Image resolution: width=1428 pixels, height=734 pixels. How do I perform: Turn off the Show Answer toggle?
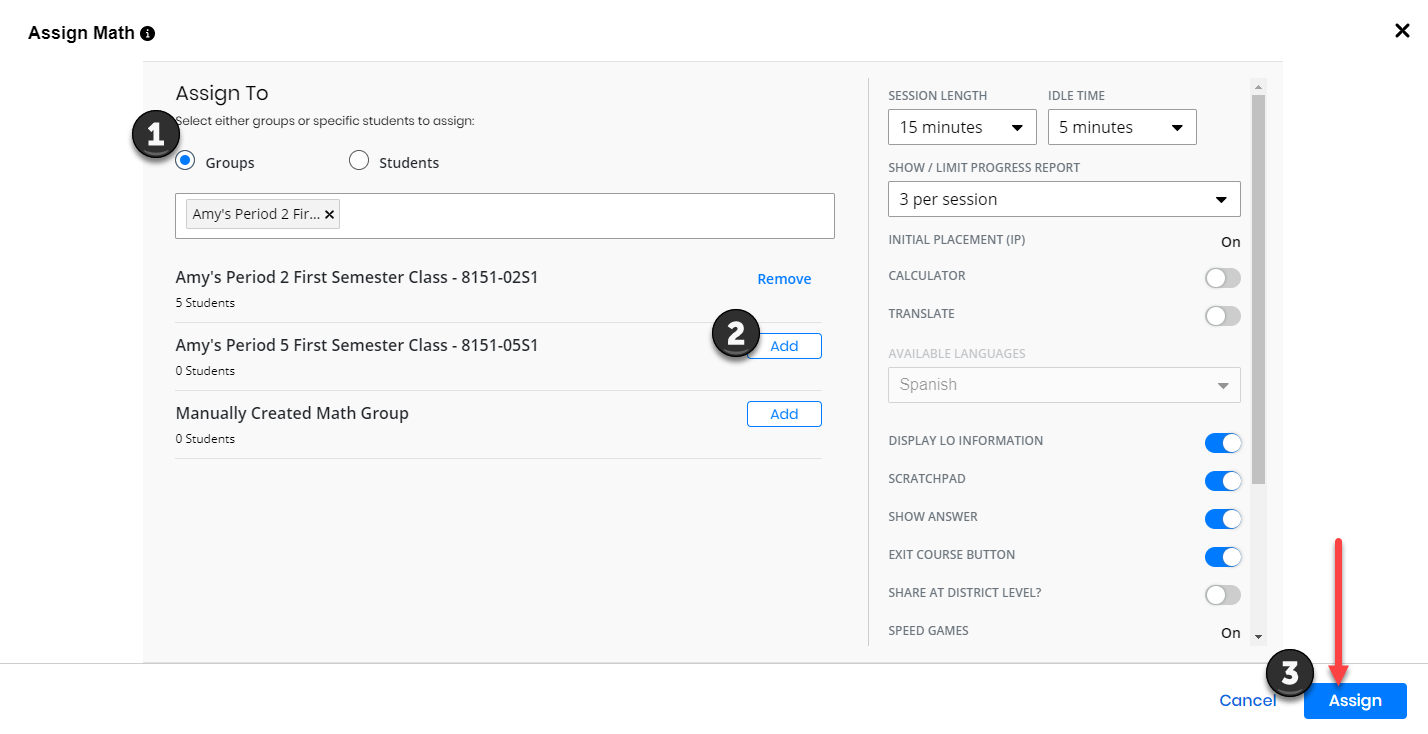1222,519
